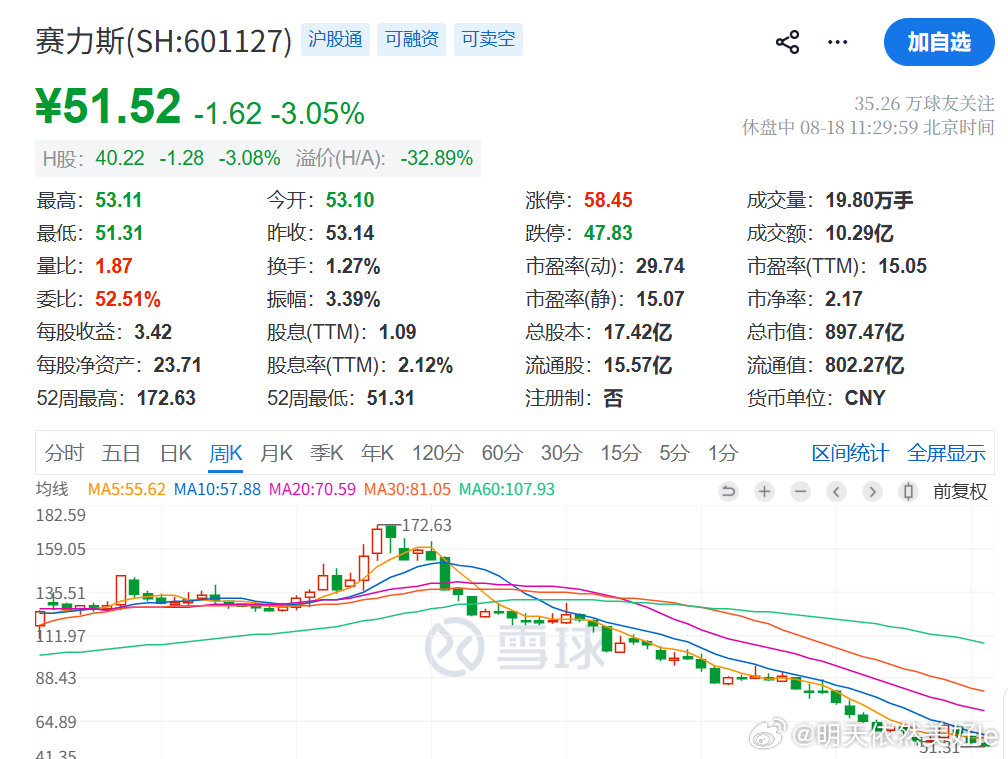Screen dimensions: 1008x759
Task: Open the 月K chart tab
Action: (x=276, y=453)
